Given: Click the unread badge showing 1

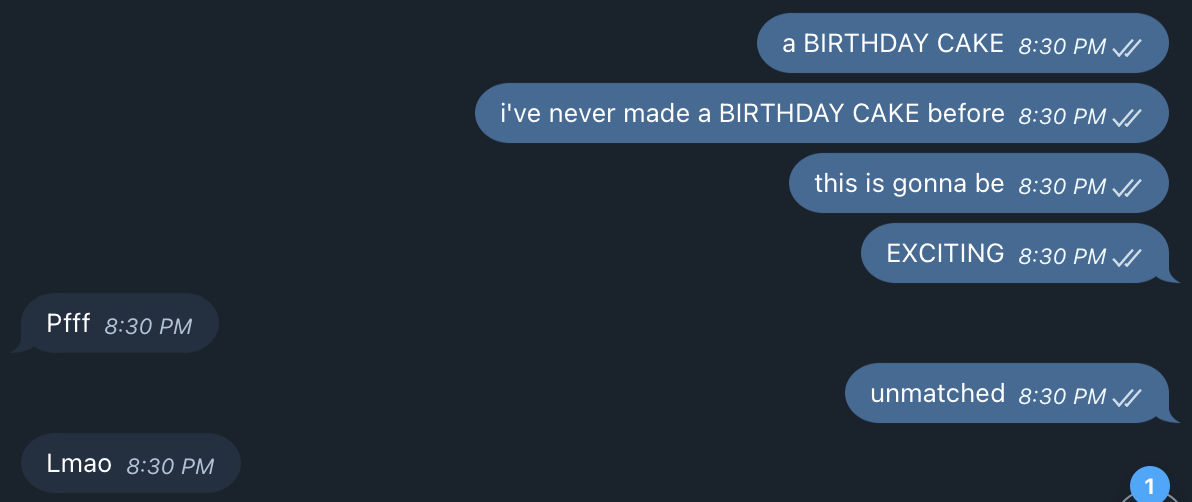Looking at the screenshot, I should (x=1149, y=485).
